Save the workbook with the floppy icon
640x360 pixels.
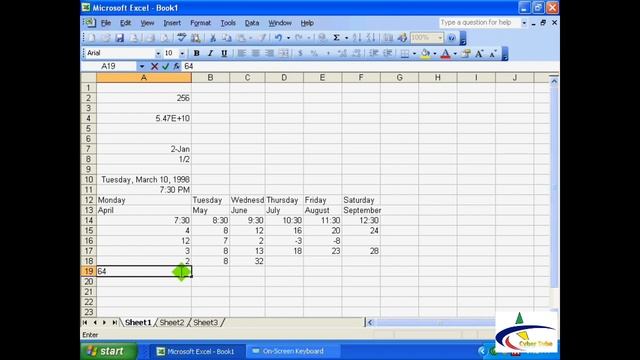(x=119, y=38)
